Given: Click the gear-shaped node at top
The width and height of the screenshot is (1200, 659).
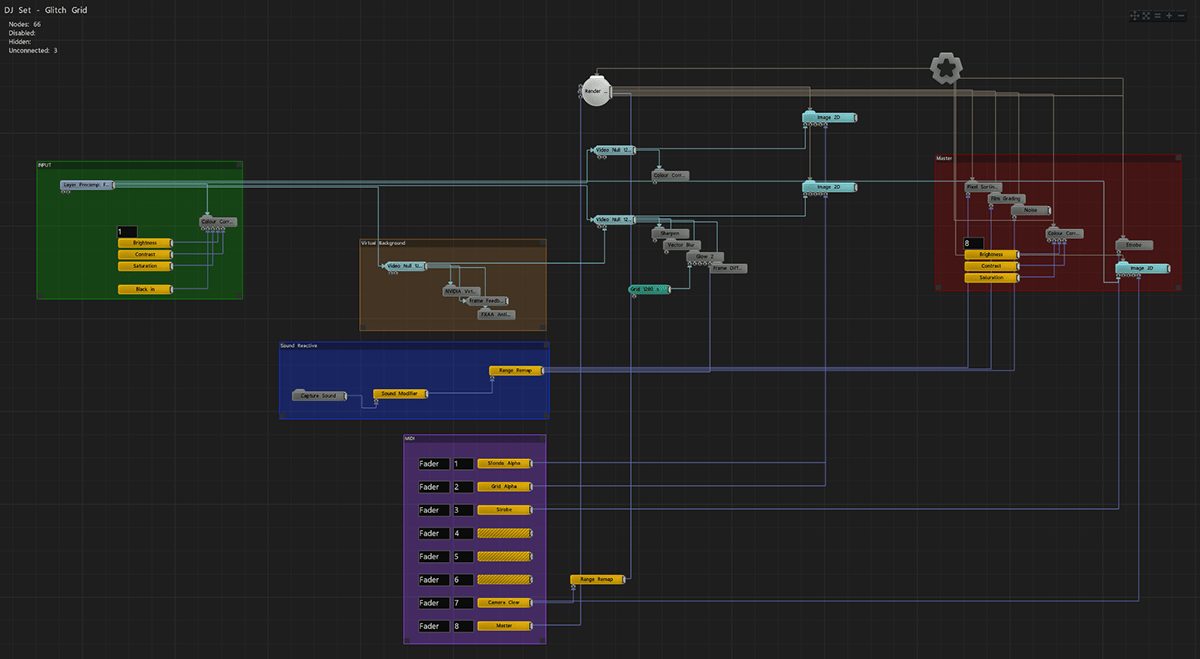Looking at the screenshot, I should [945, 69].
